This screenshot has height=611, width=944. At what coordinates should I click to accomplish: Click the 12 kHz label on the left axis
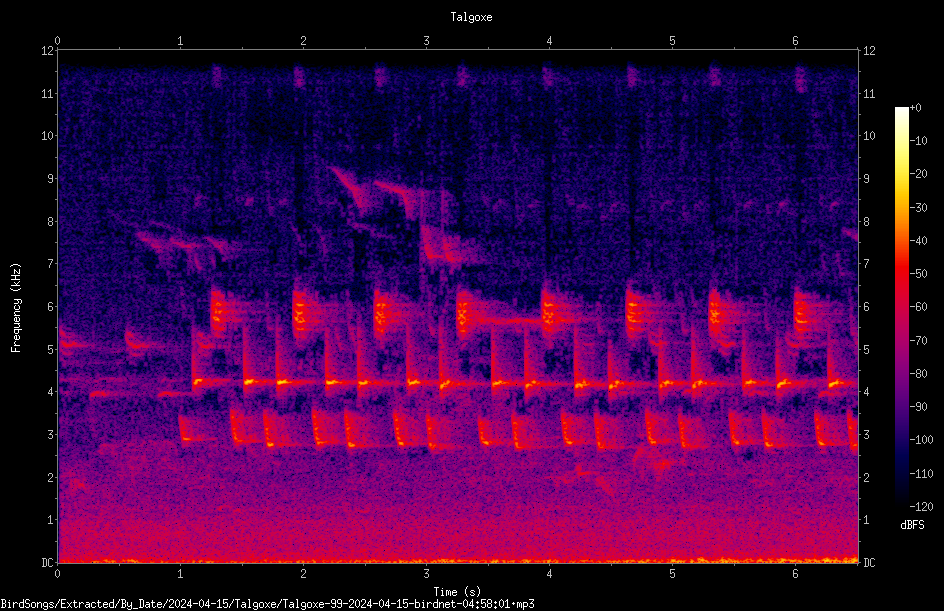click(x=48, y=51)
